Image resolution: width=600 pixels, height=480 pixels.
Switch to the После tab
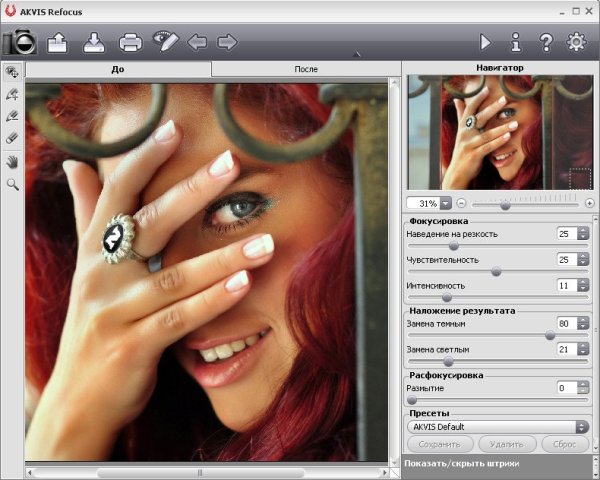tap(306, 69)
